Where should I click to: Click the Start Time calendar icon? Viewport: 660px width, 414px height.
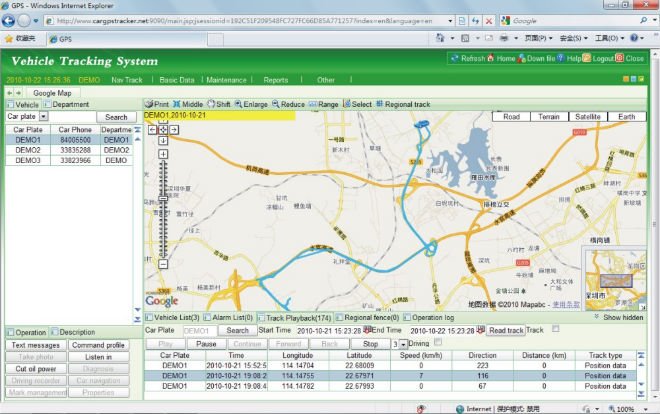367,330
